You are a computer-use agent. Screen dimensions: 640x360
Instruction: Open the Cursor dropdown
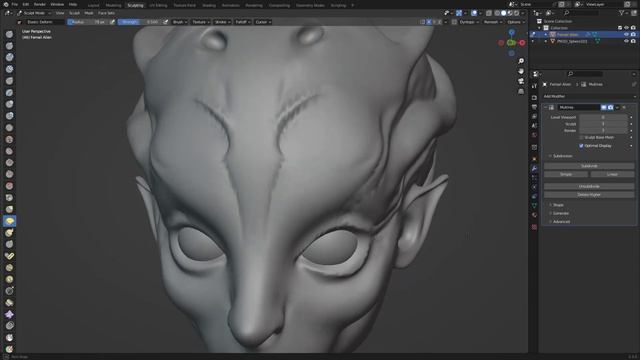point(263,22)
